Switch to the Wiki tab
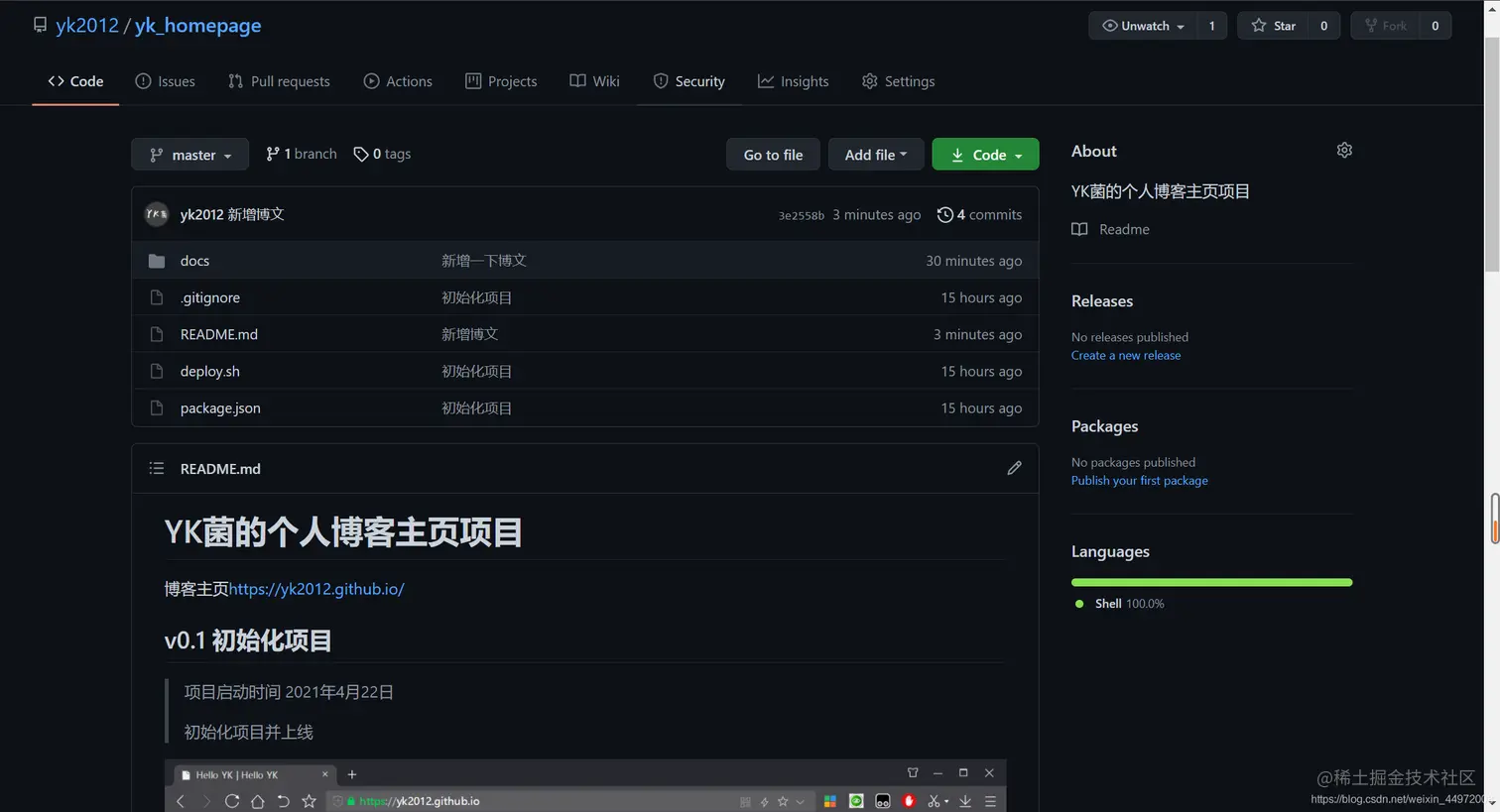1500x812 pixels. [594, 81]
